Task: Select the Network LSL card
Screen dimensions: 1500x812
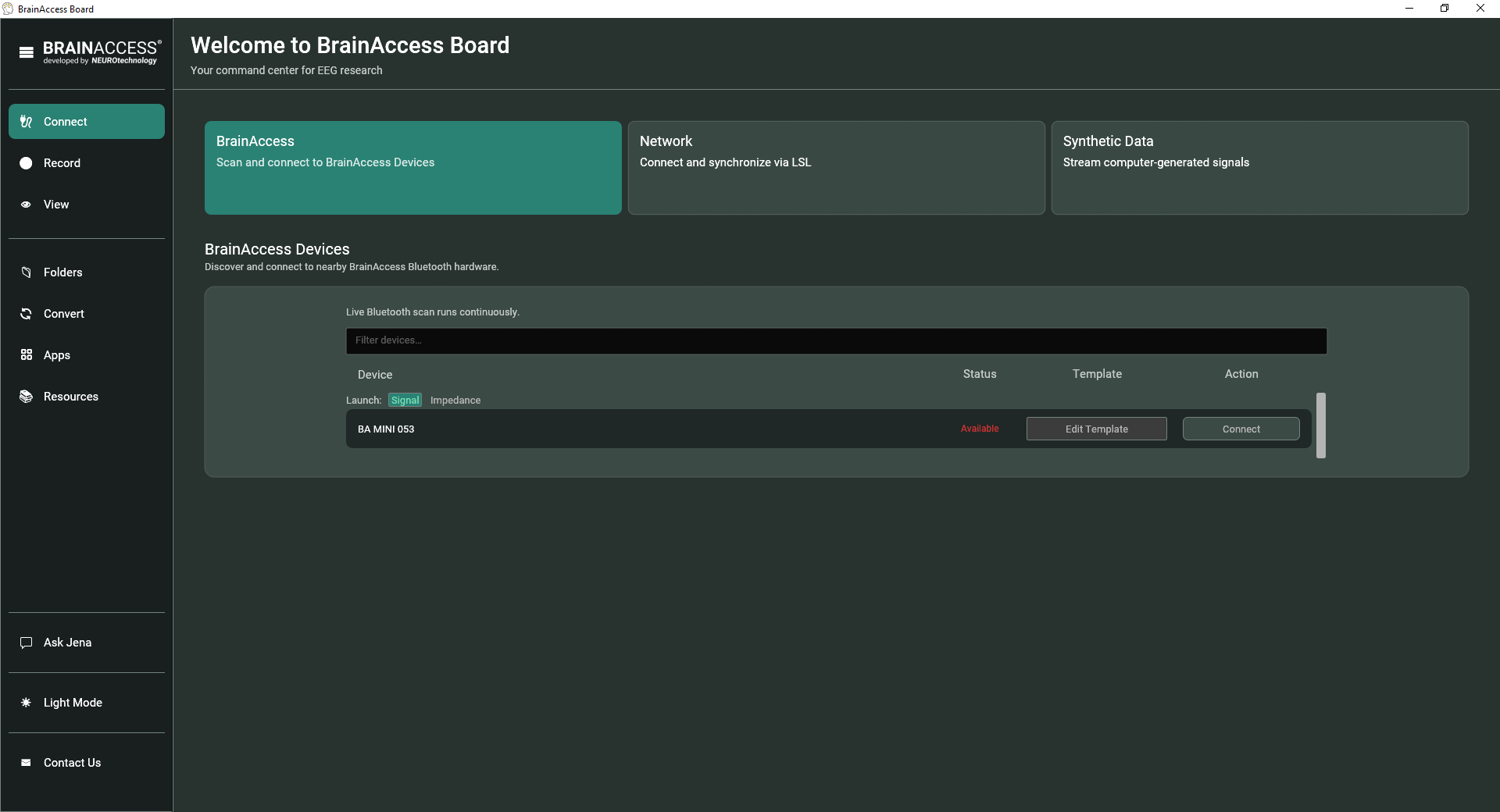Action: (x=837, y=168)
